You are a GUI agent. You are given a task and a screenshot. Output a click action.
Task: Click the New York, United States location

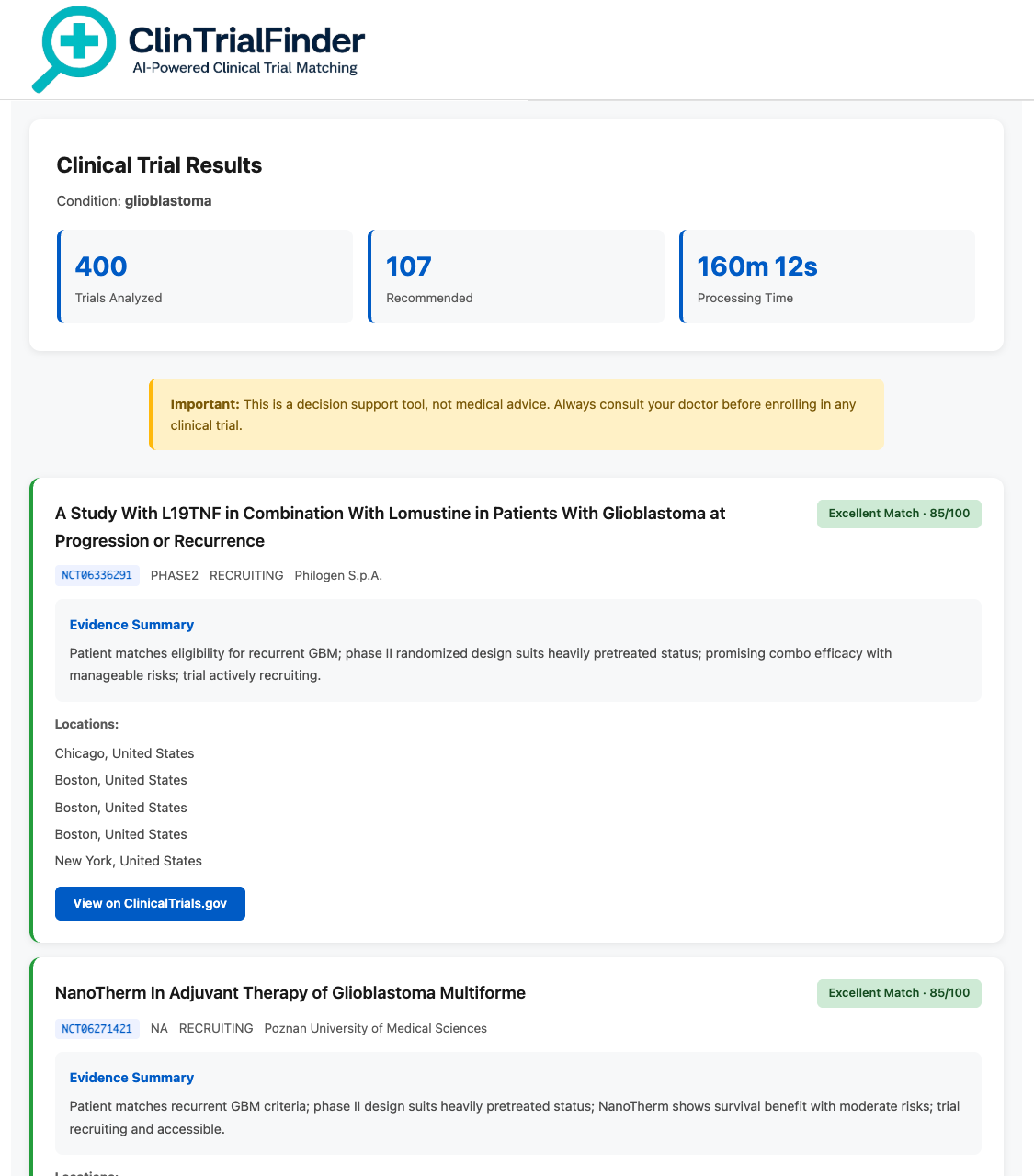click(x=128, y=861)
